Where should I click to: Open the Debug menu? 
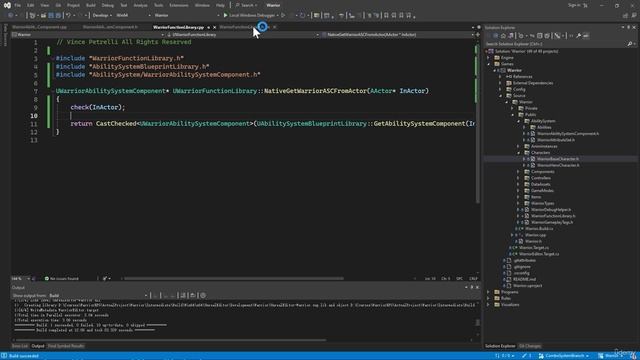pyautogui.click(x=108, y=5)
